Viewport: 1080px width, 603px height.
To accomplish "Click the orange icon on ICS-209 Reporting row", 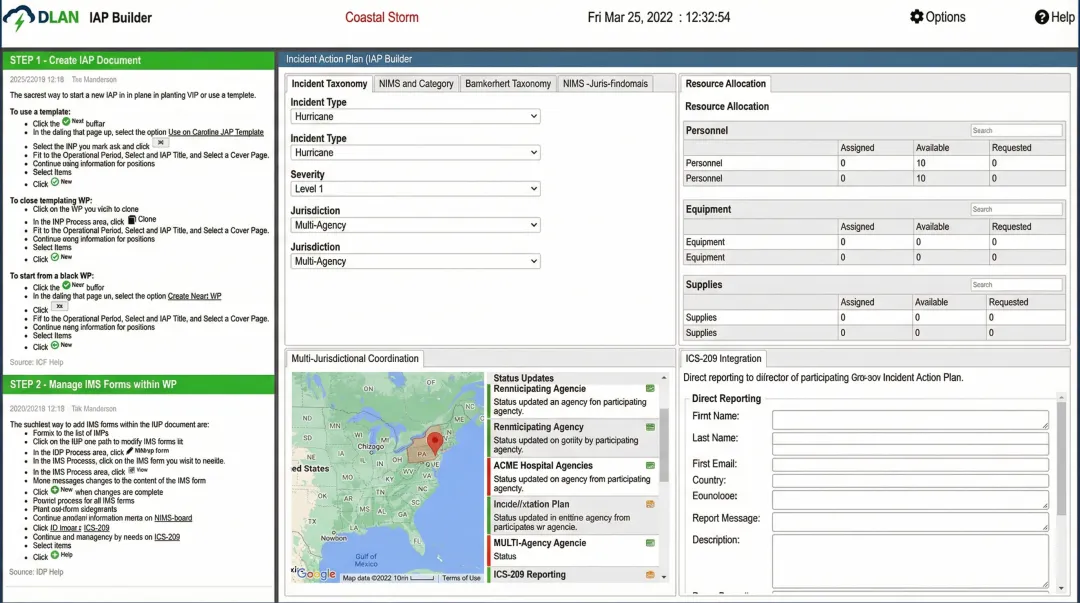I will pyautogui.click(x=650, y=575).
